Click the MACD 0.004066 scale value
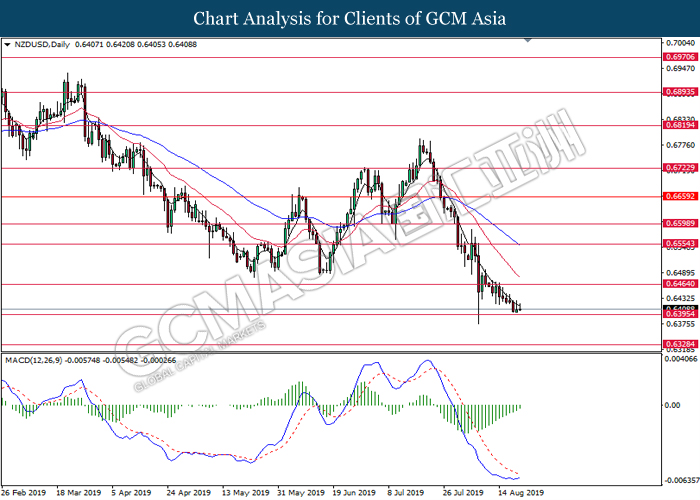This screenshot has width=700, height=500. tap(681, 359)
